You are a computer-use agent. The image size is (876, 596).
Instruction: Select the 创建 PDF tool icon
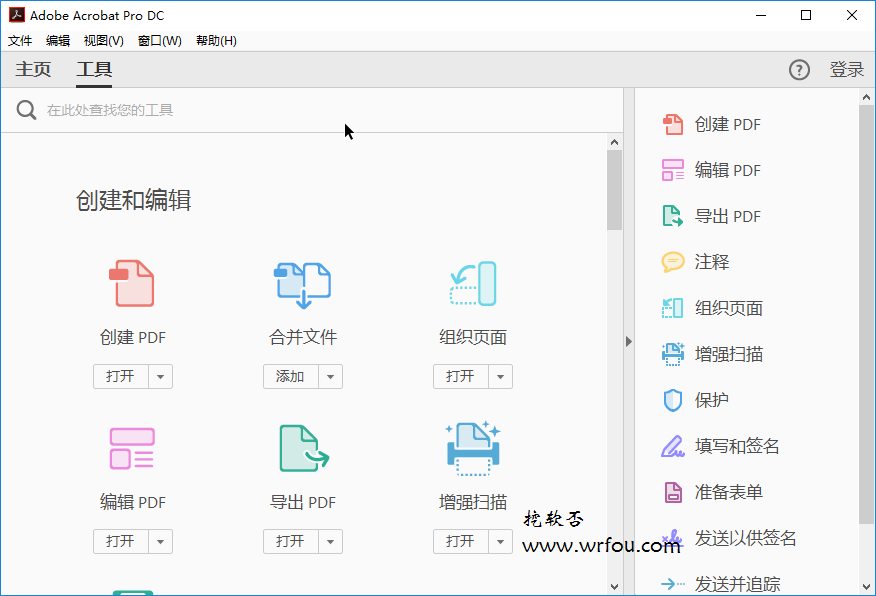[132, 282]
